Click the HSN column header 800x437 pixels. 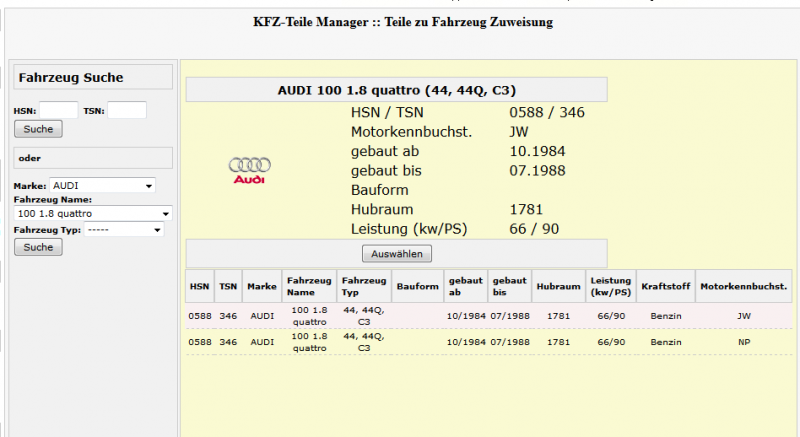pyautogui.click(x=199, y=286)
